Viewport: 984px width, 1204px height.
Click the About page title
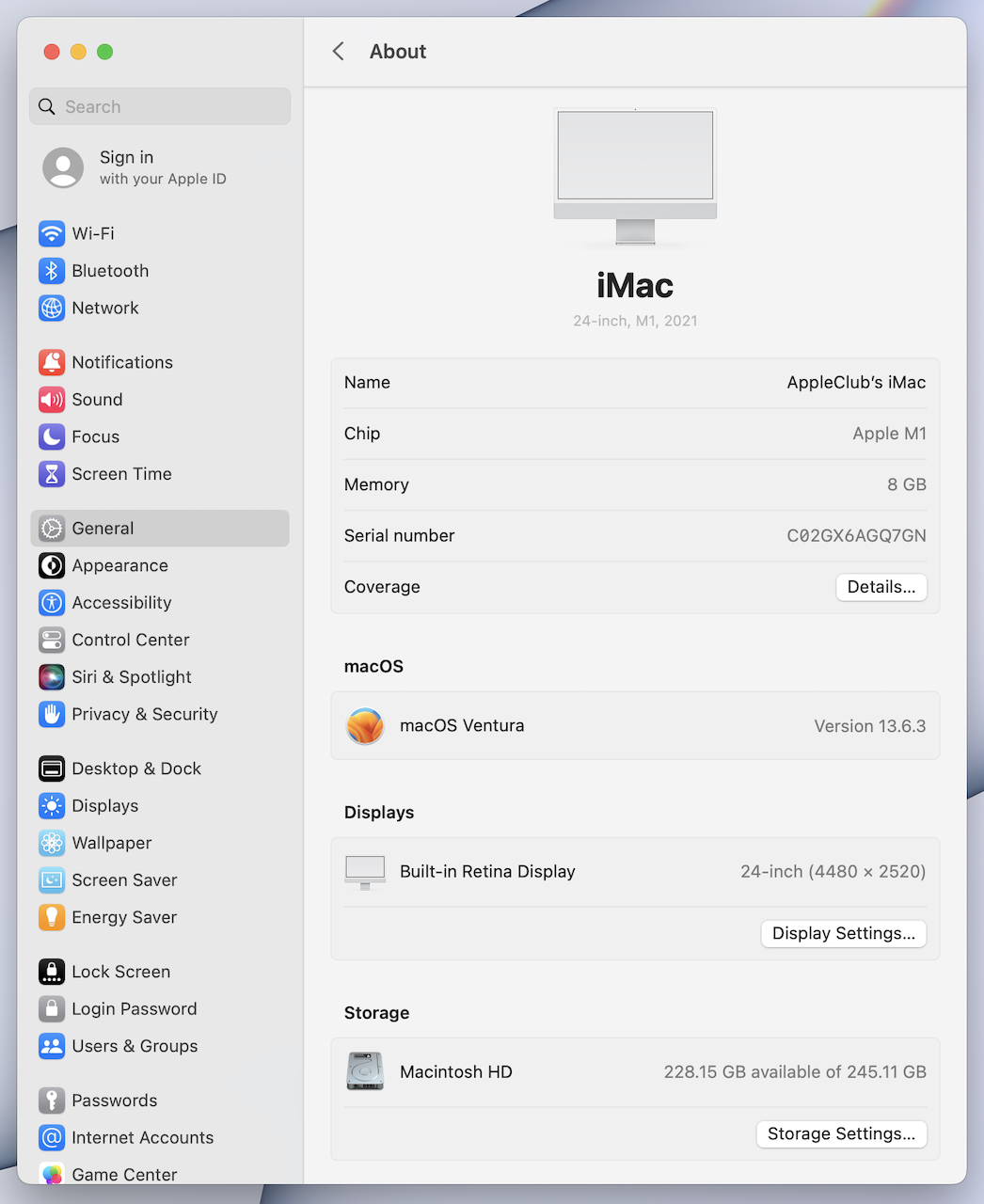(x=398, y=52)
